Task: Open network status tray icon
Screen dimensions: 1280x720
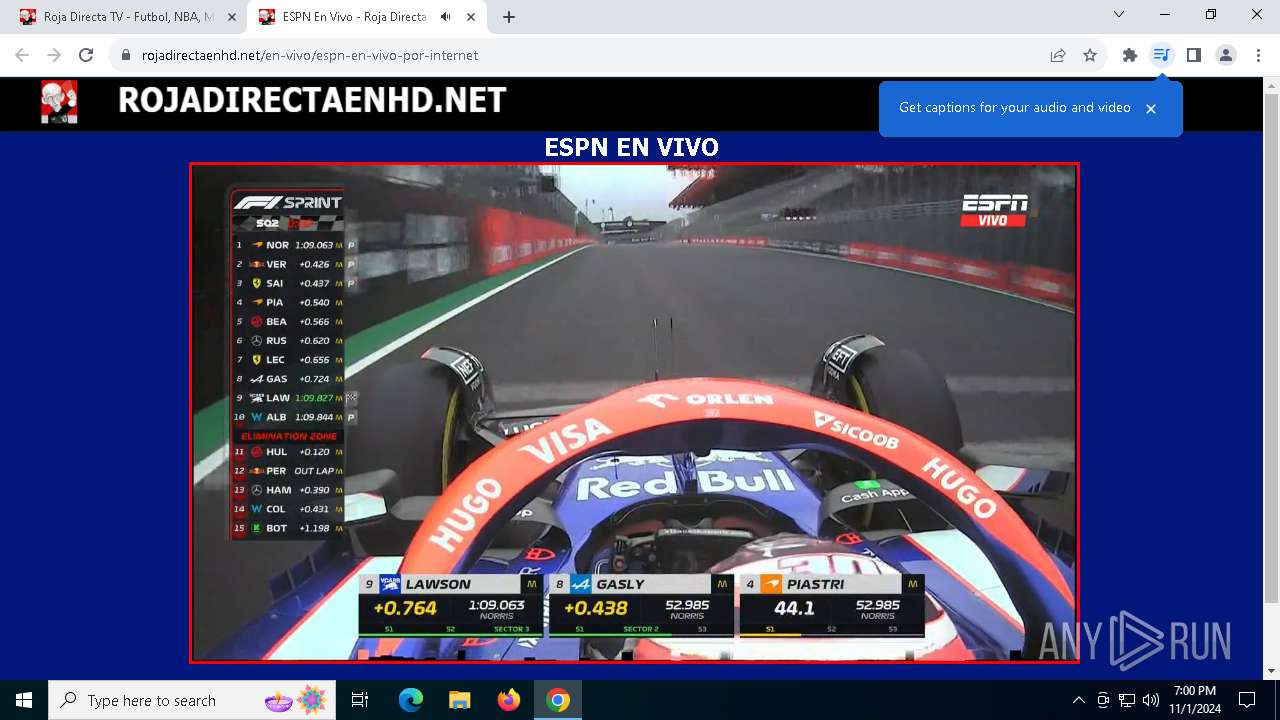Action: (x=1127, y=700)
